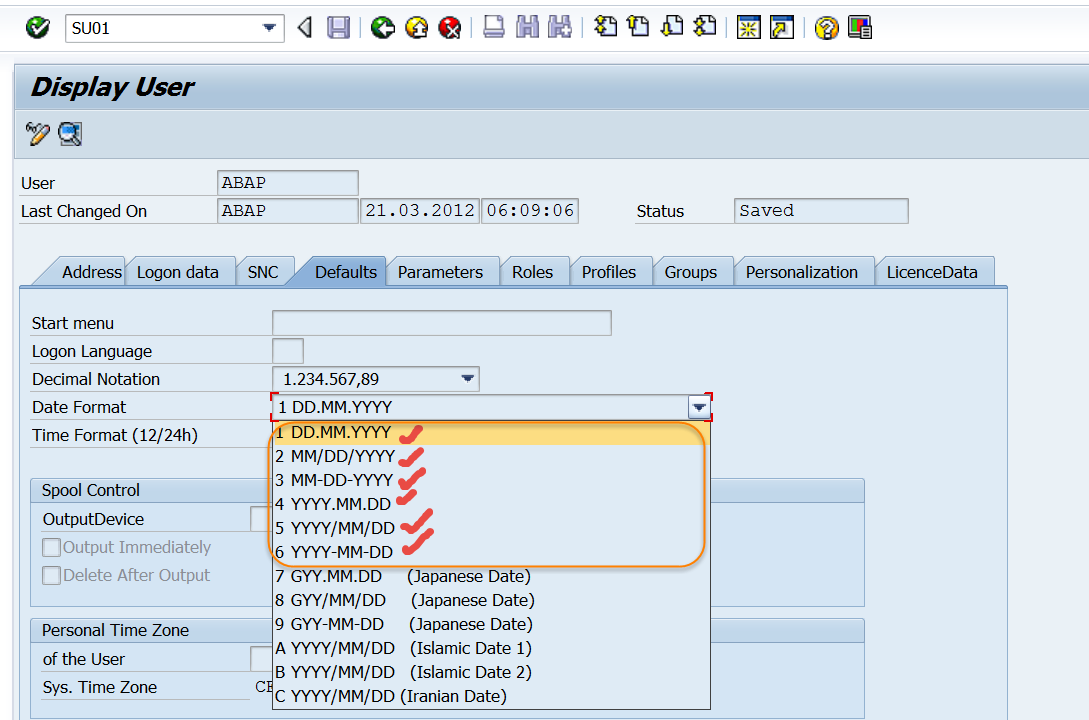This screenshot has height=720, width=1089.
Task: Collapse the Date Format dropdown list
Action: [700, 407]
